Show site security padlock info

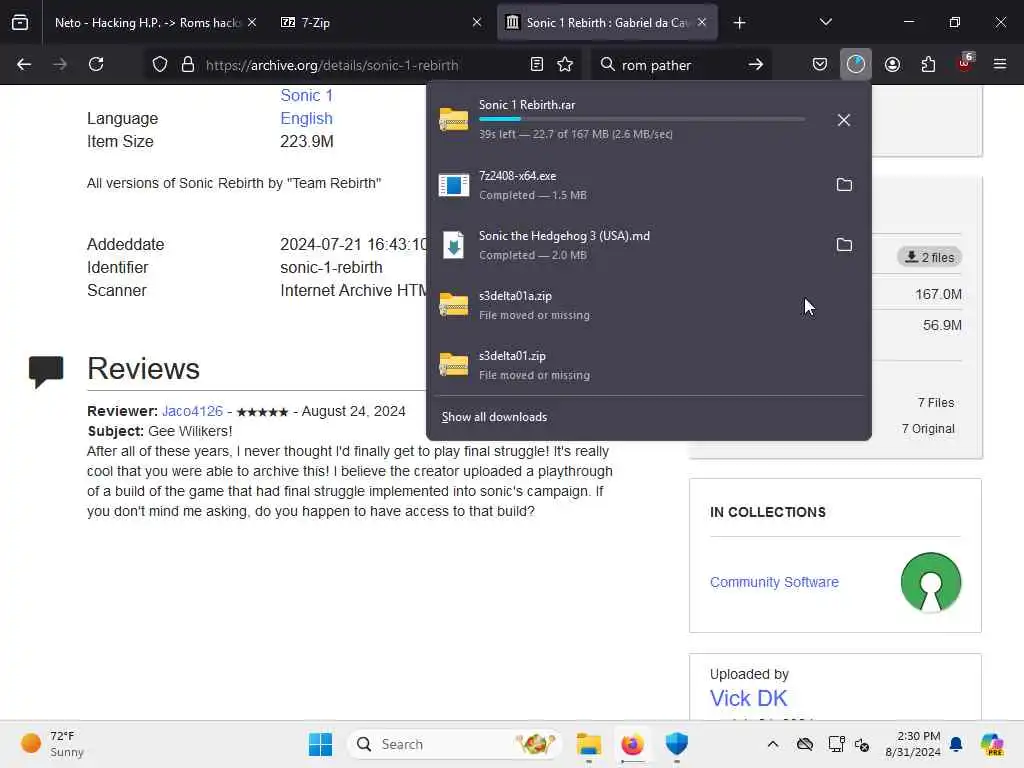[188, 65]
